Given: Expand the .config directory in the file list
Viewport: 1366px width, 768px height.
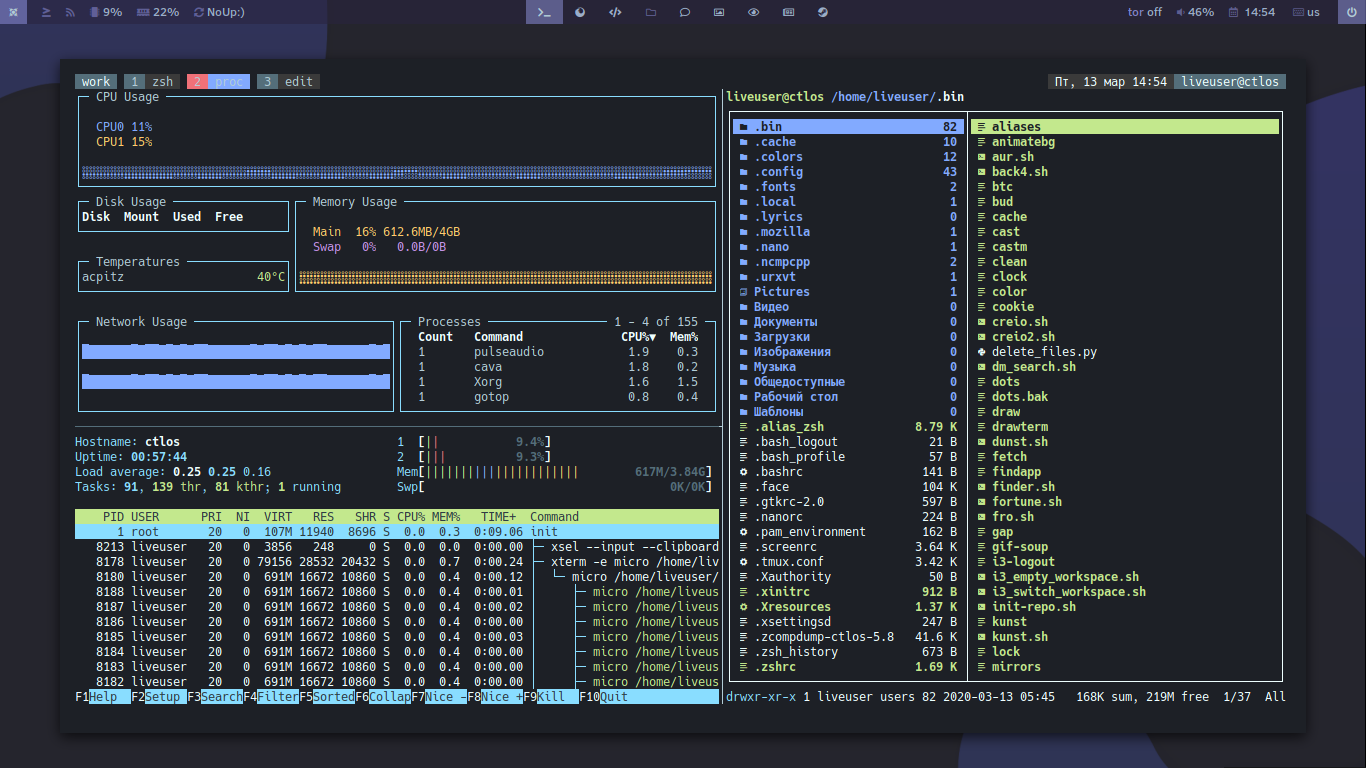Looking at the screenshot, I should point(780,171).
